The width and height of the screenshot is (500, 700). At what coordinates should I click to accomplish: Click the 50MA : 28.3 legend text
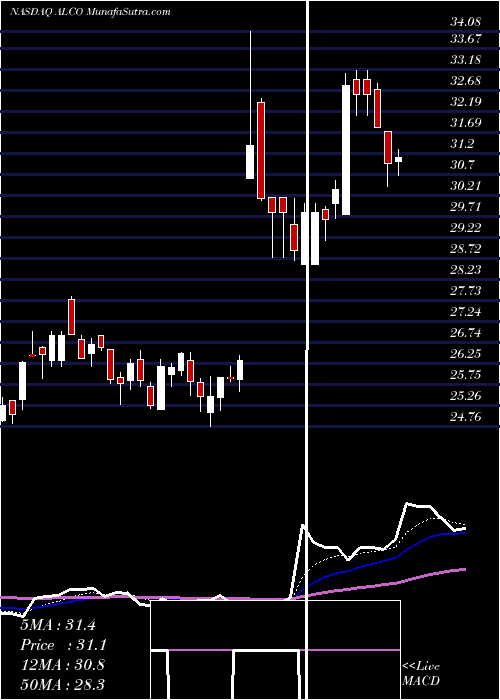click(62, 684)
